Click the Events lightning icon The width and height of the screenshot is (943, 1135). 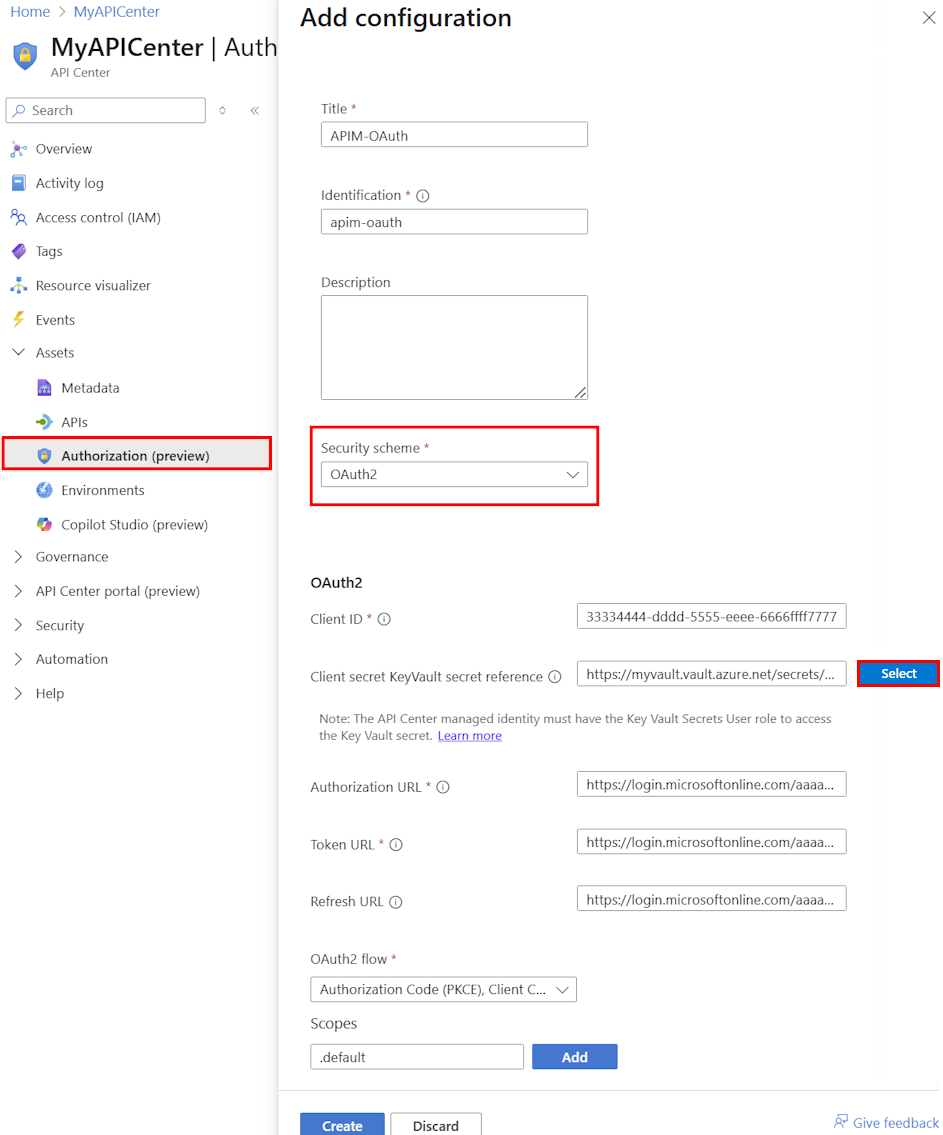[x=19, y=319]
